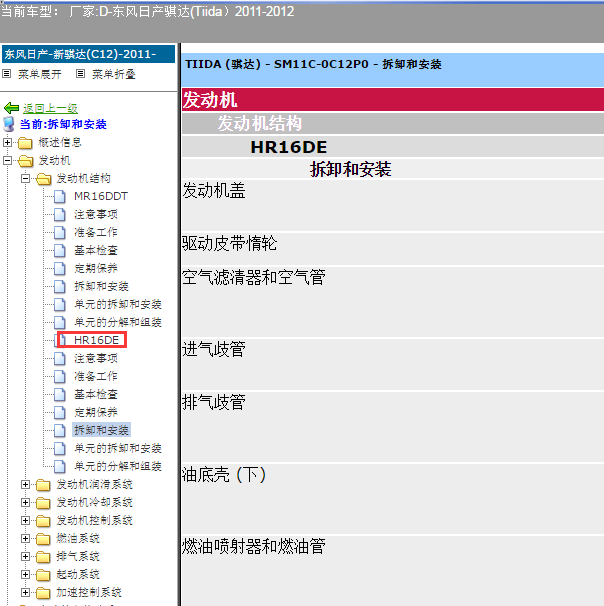Select 单元的分解和组装 in the HR16DE group

point(118,466)
